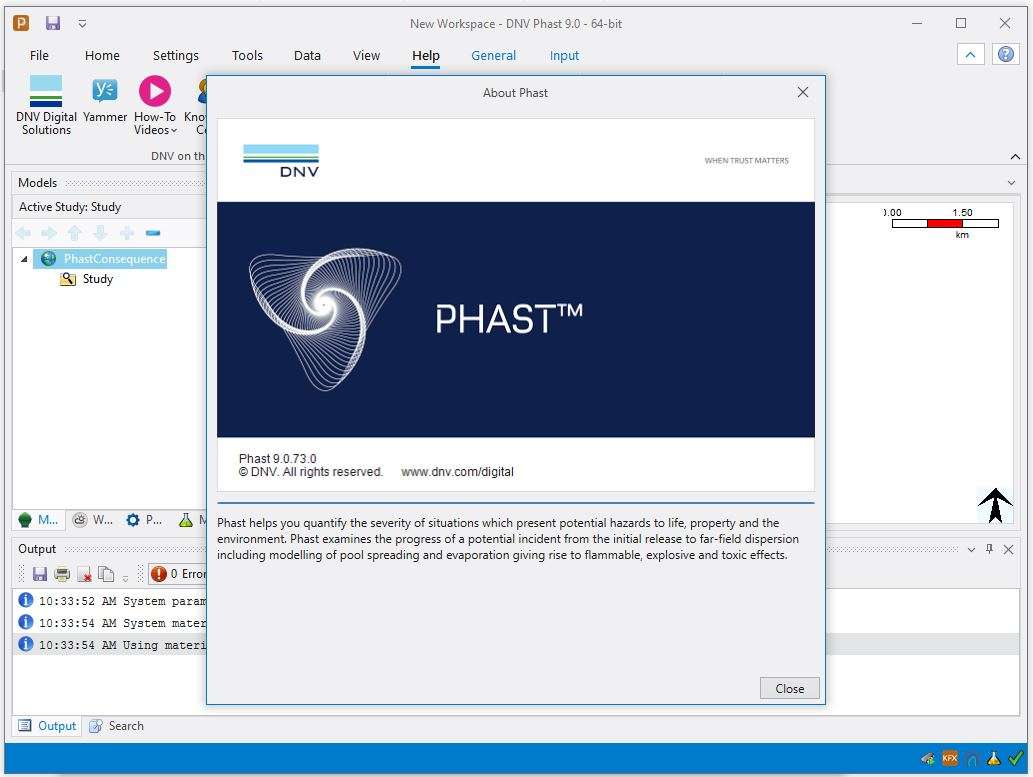
Task: Save the output log with the floppy icon
Action: 40,574
